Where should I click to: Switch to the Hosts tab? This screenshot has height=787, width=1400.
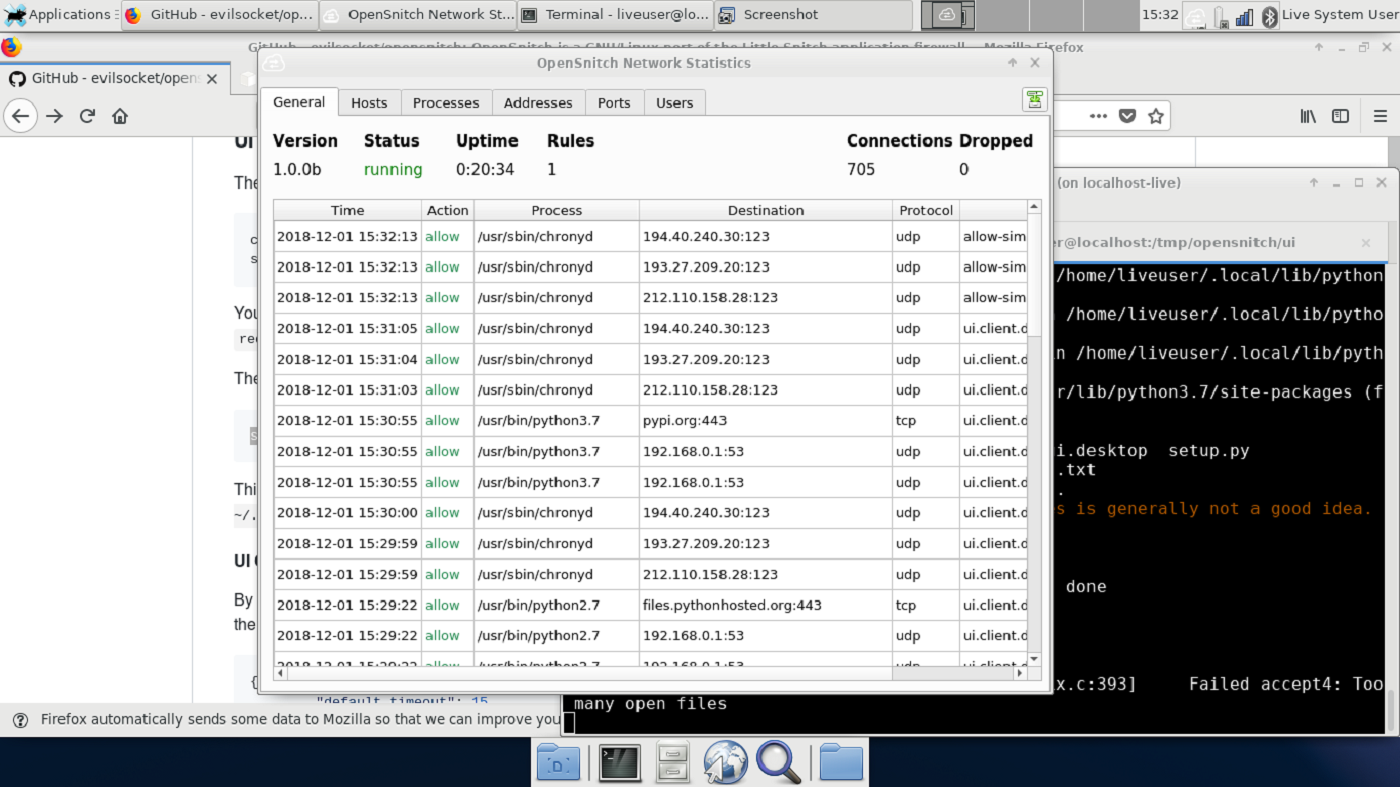pos(369,103)
